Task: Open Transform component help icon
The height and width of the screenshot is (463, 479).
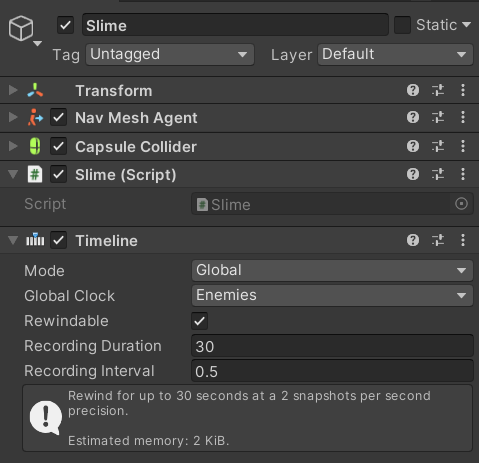Action: tap(413, 90)
